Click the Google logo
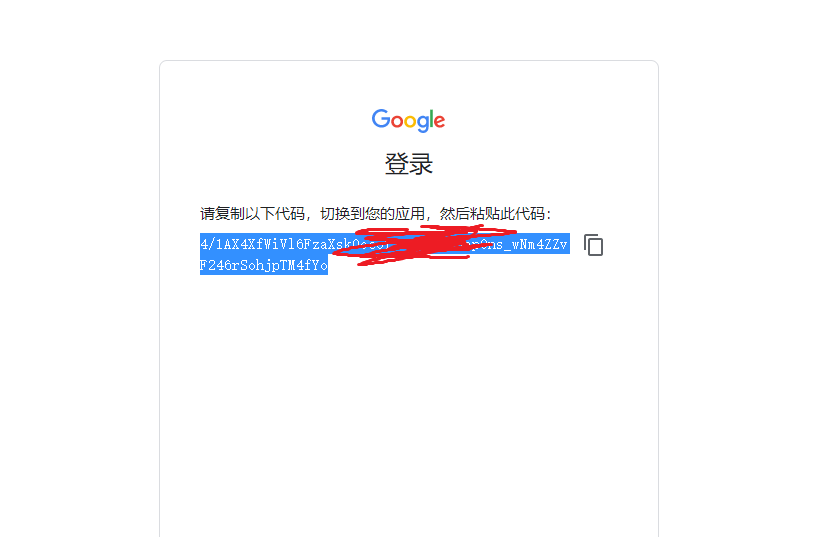817x537 pixels. (408, 121)
